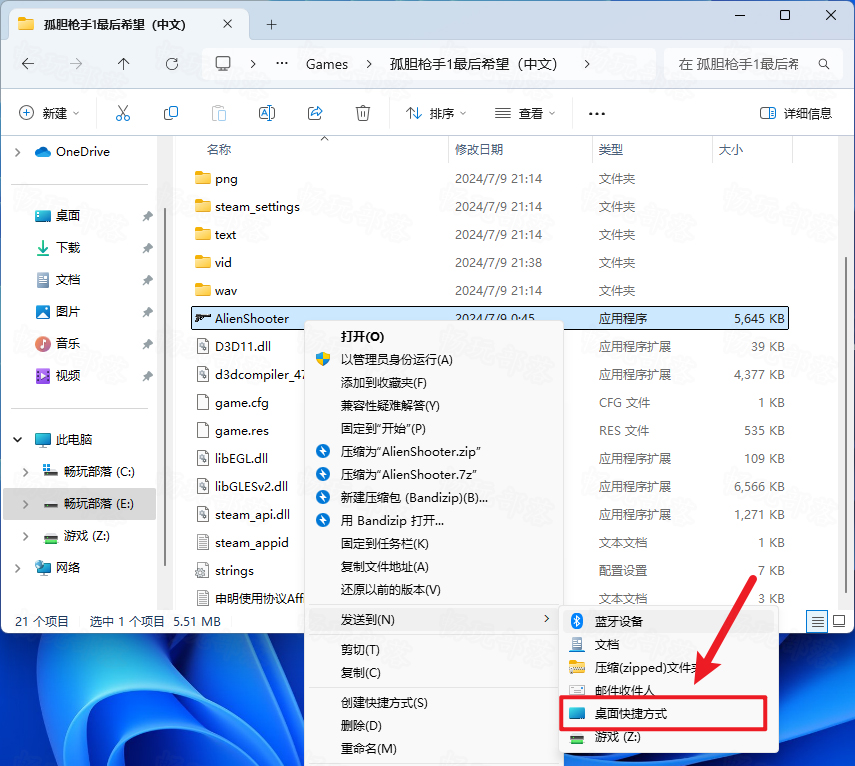Click the Rename icon in toolbar
Viewport: 855px width, 766px height.
(x=267, y=113)
